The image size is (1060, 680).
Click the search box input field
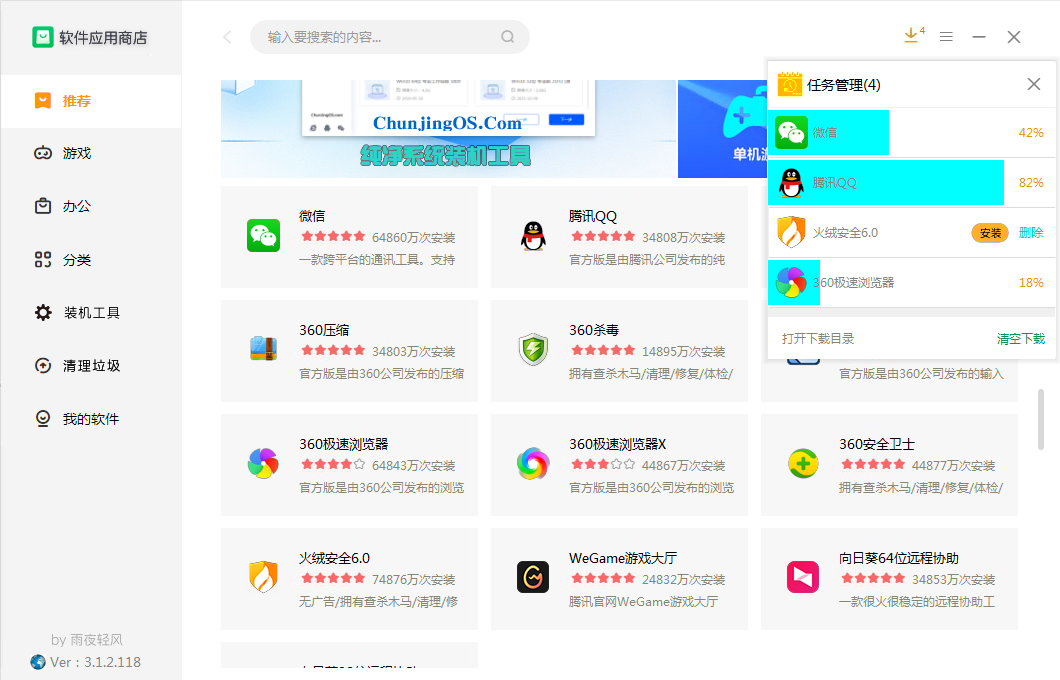coord(389,37)
